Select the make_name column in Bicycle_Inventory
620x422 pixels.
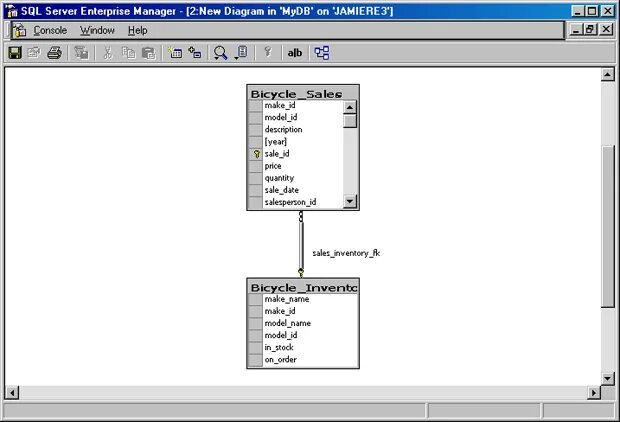click(x=287, y=299)
